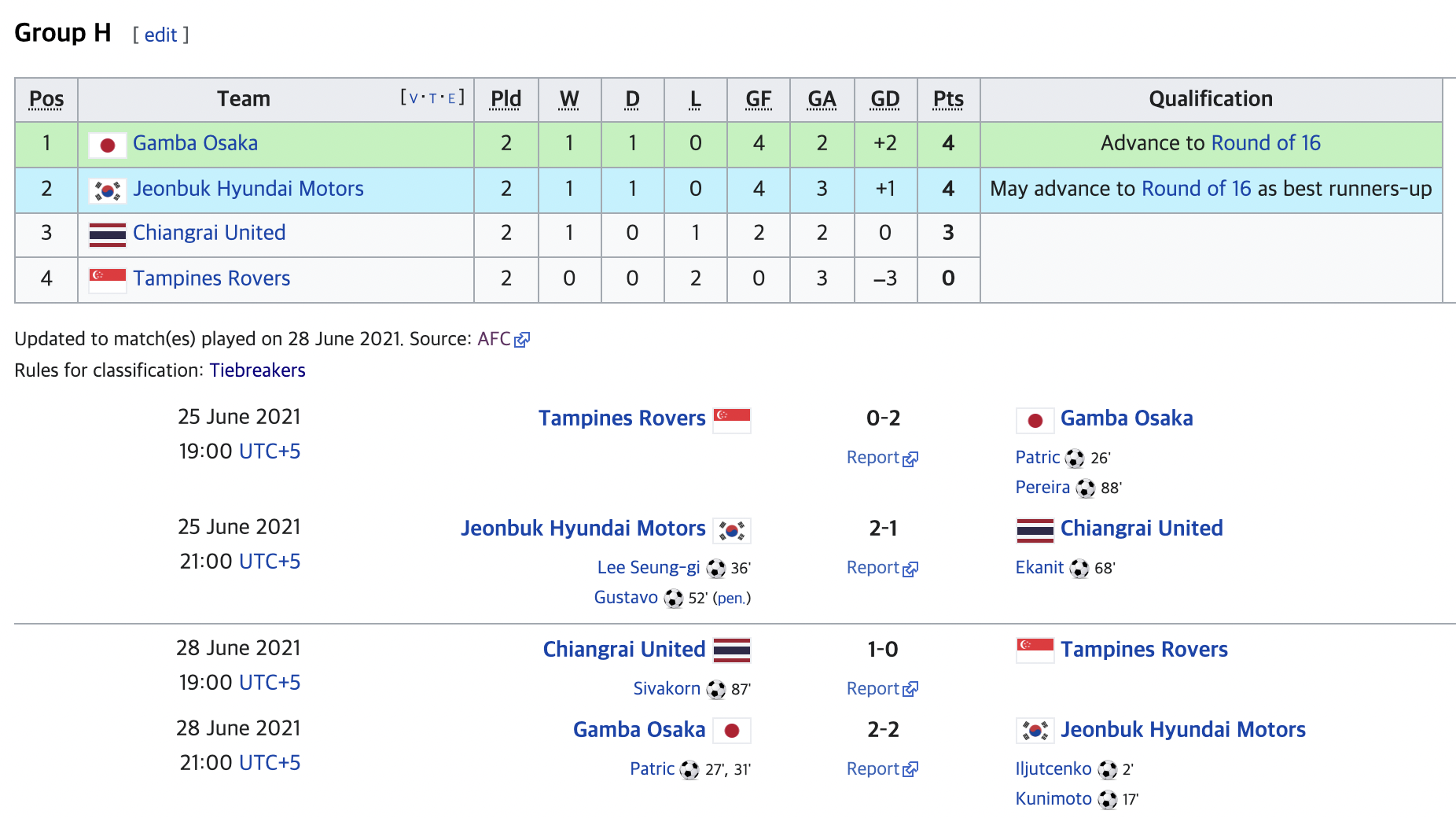
Task: Open the edit link for Group H
Action: pyautogui.click(x=160, y=35)
